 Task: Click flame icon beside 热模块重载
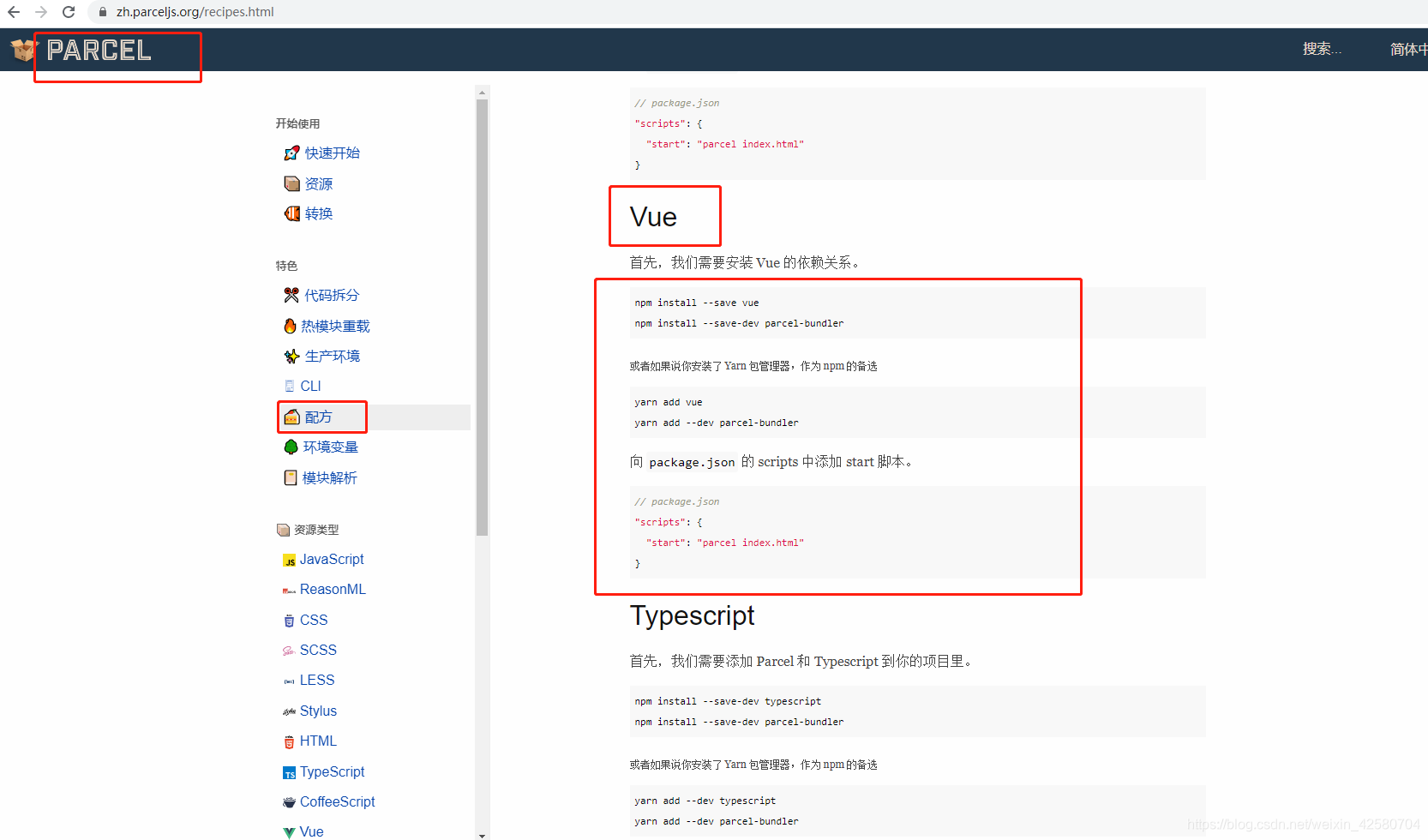click(x=290, y=326)
